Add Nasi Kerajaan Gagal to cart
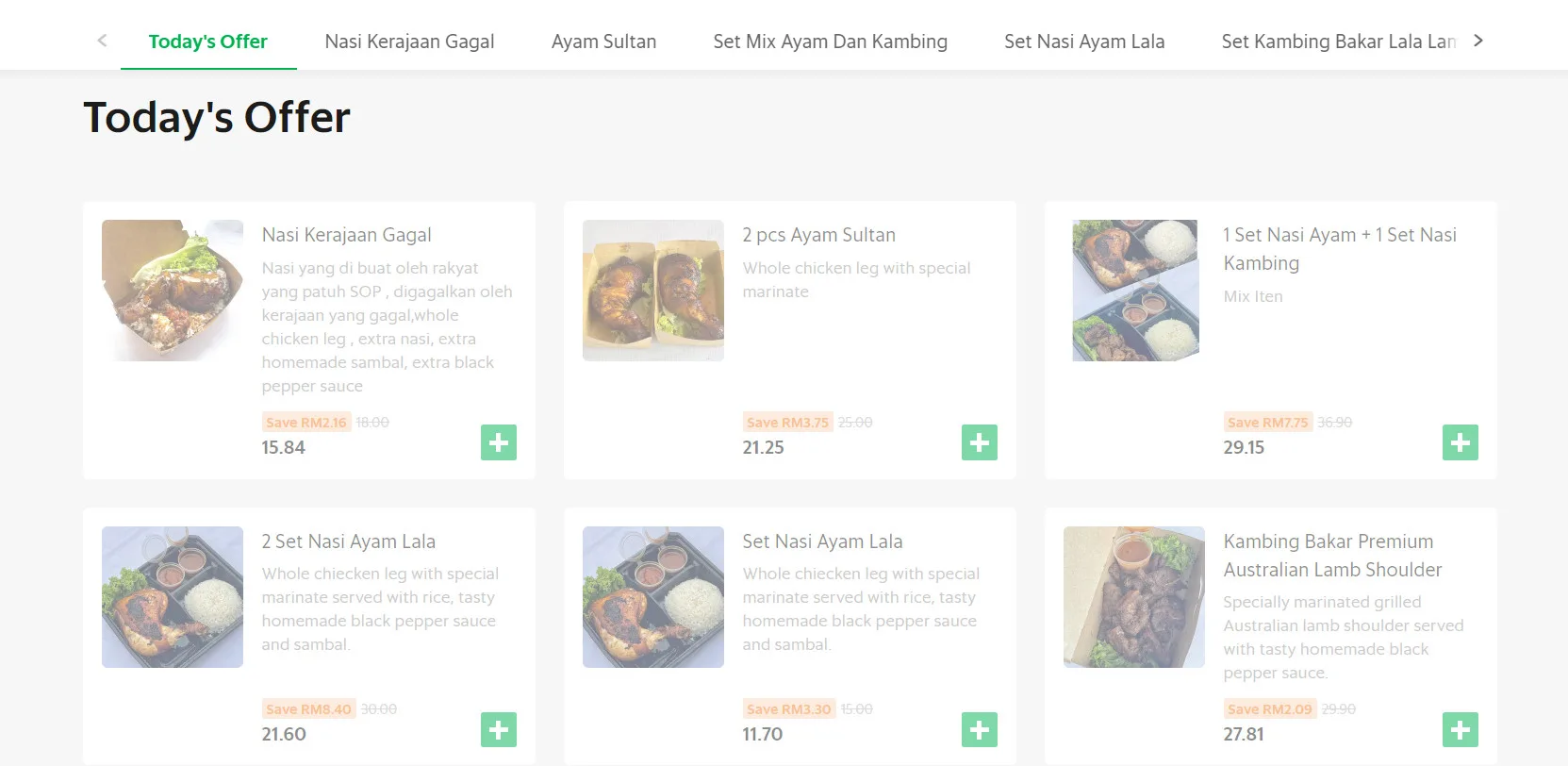This screenshot has height=766, width=1568. pyautogui.click(x=498, y=442)
